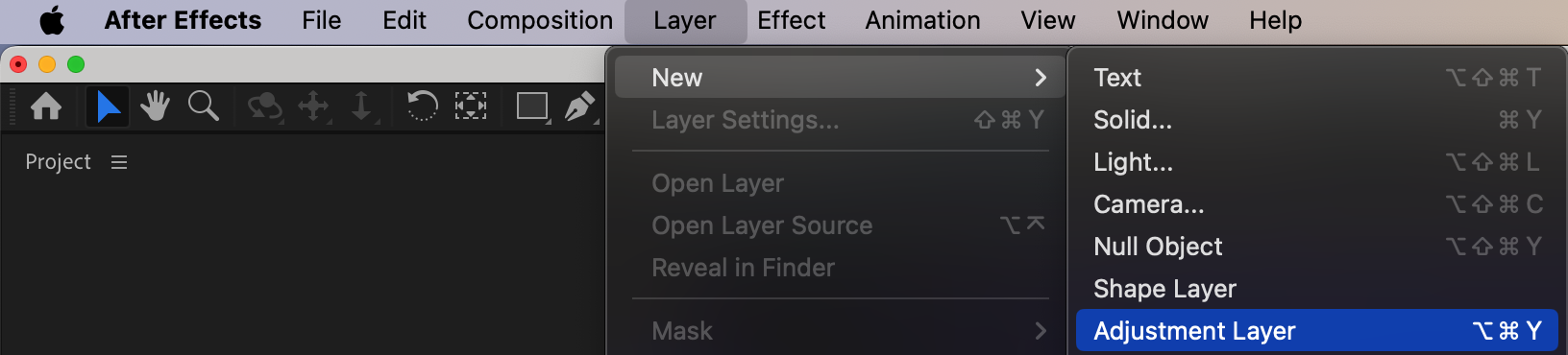Expand the New submenu arrow
The width and height of the screenshot is (1568, 355).
1041,78
